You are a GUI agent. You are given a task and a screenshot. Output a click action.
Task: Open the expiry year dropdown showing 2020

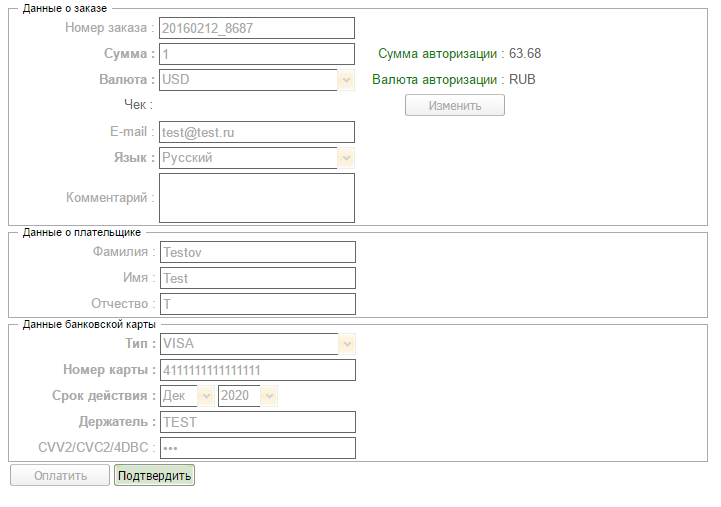(247, 396)
